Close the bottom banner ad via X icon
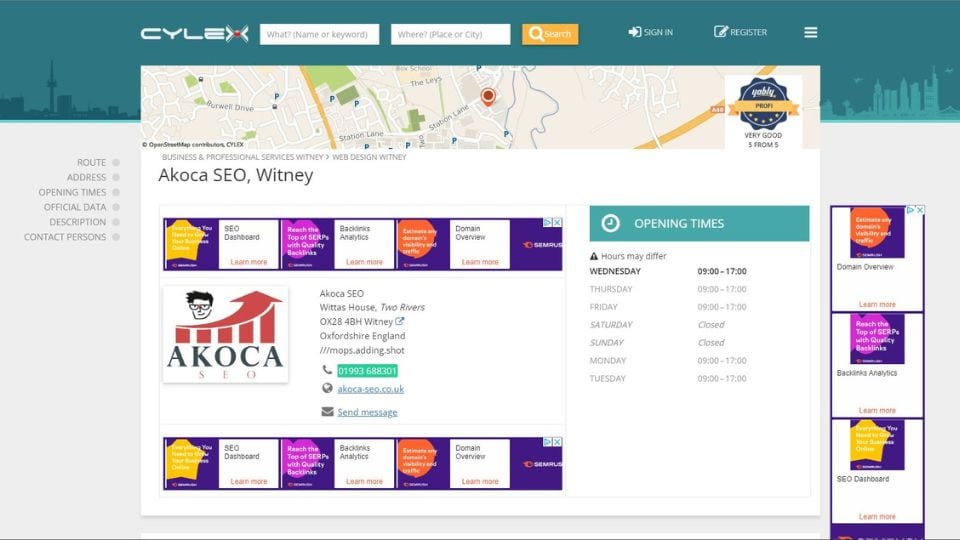Viewport: 960px width, 540px height. [558, 442]
